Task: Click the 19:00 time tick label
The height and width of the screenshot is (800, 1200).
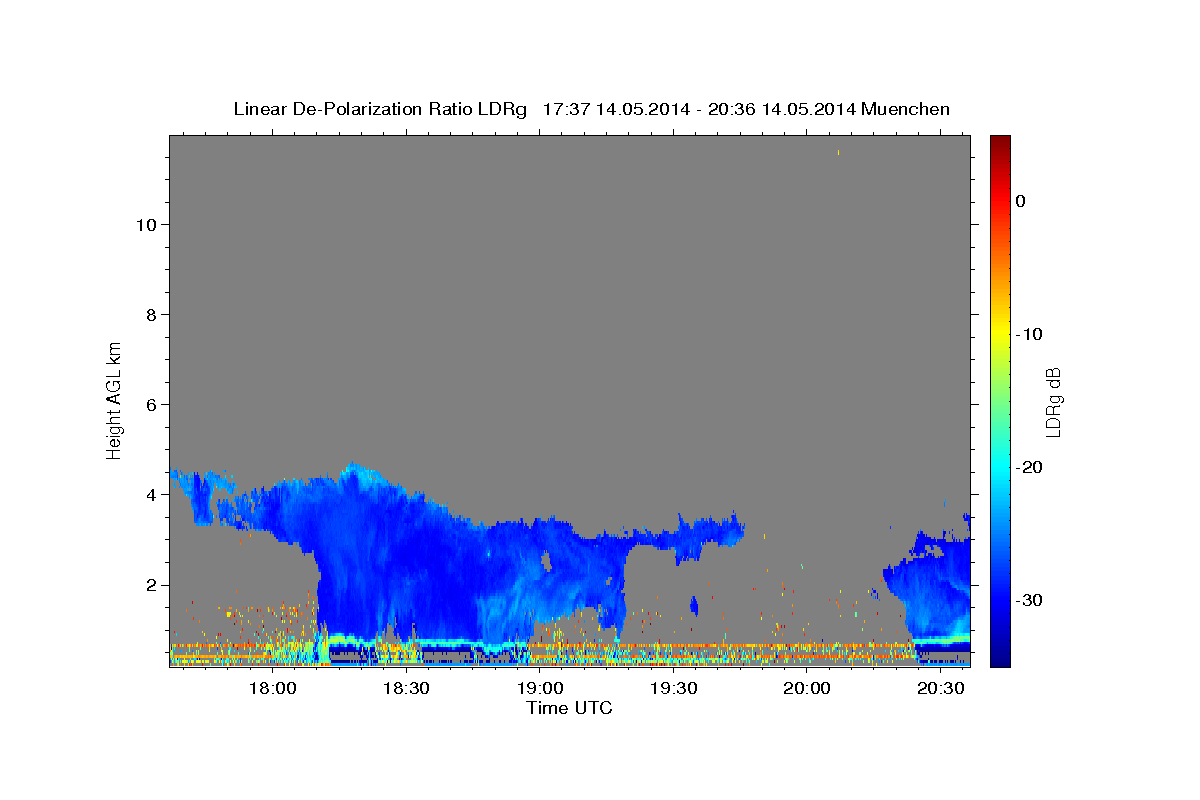Action: click(539, 689)
